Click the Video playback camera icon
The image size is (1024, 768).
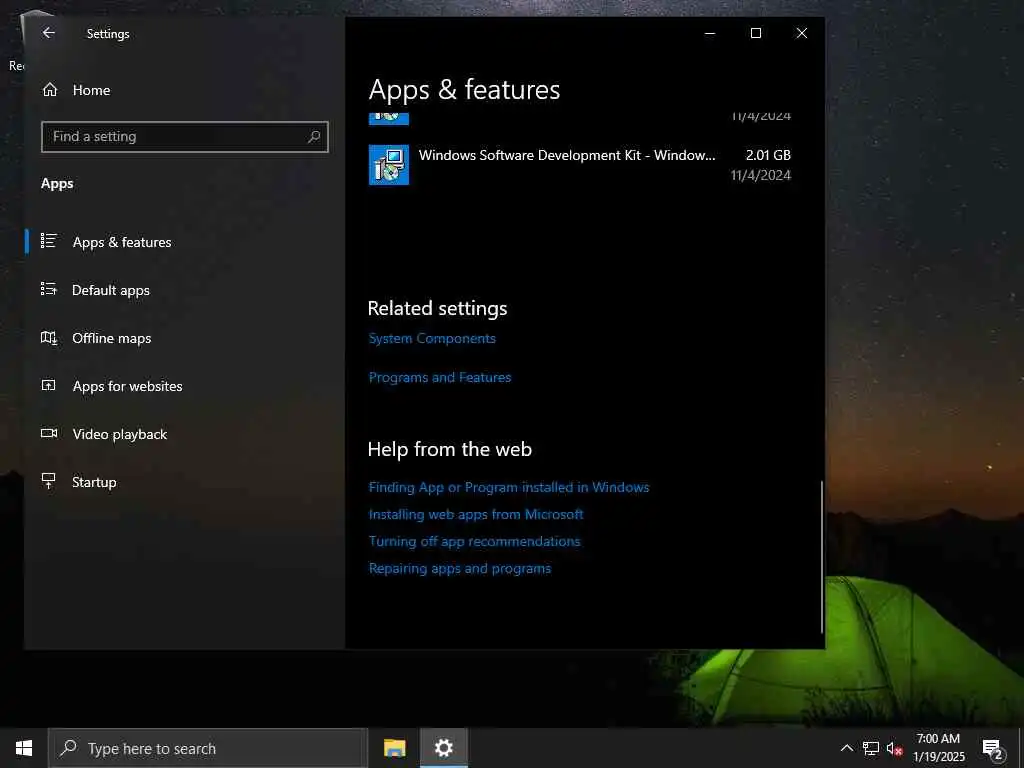49,433
